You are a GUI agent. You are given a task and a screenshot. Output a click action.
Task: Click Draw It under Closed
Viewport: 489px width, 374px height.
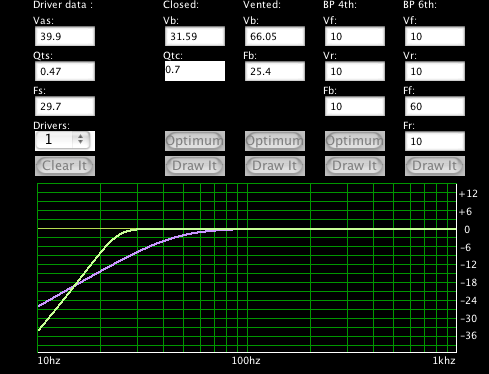click(195, 166)
